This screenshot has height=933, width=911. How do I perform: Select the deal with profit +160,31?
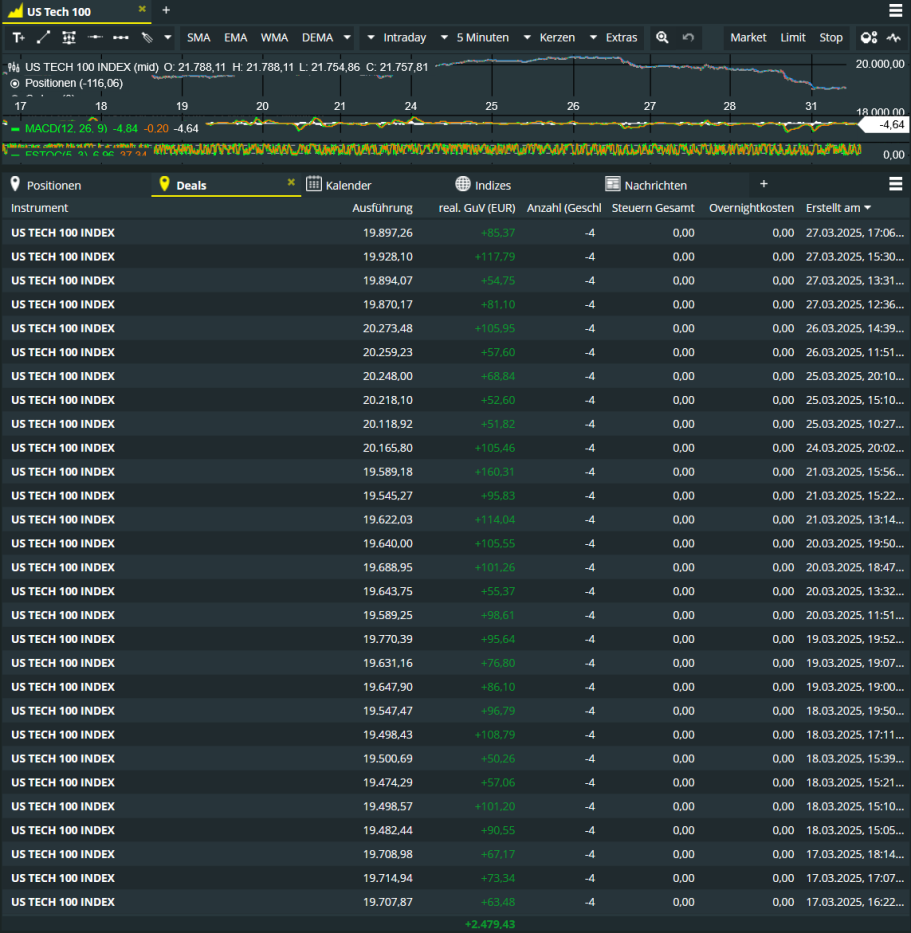(x=455, y=472)
